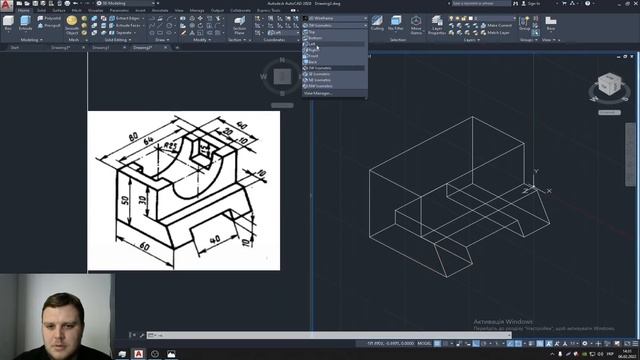Expand the Modify panel
Viewport: 640px width, 360px height.
pyautogui.click(x=201, y=40)
